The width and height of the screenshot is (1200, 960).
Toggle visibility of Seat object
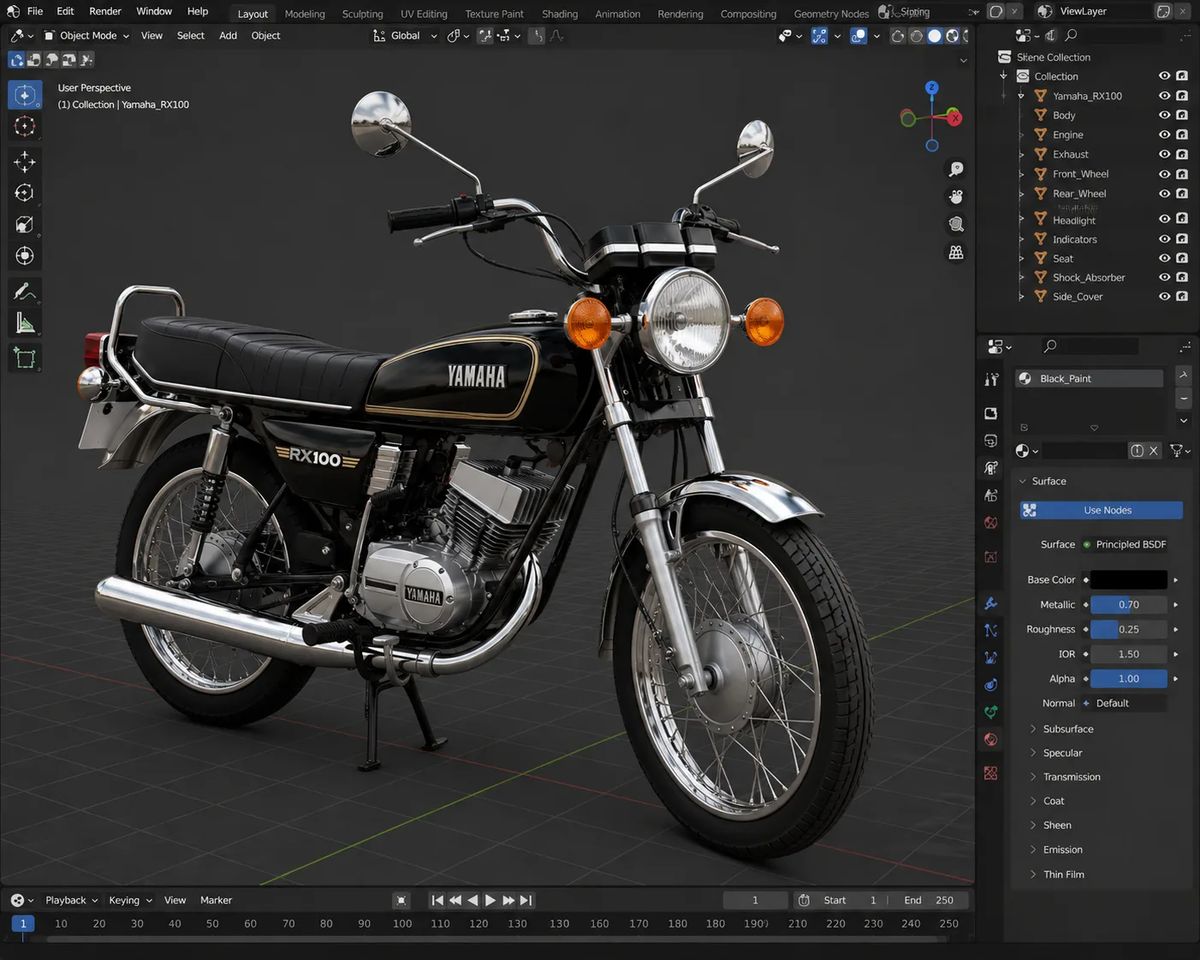click(x=1164, y=258)
